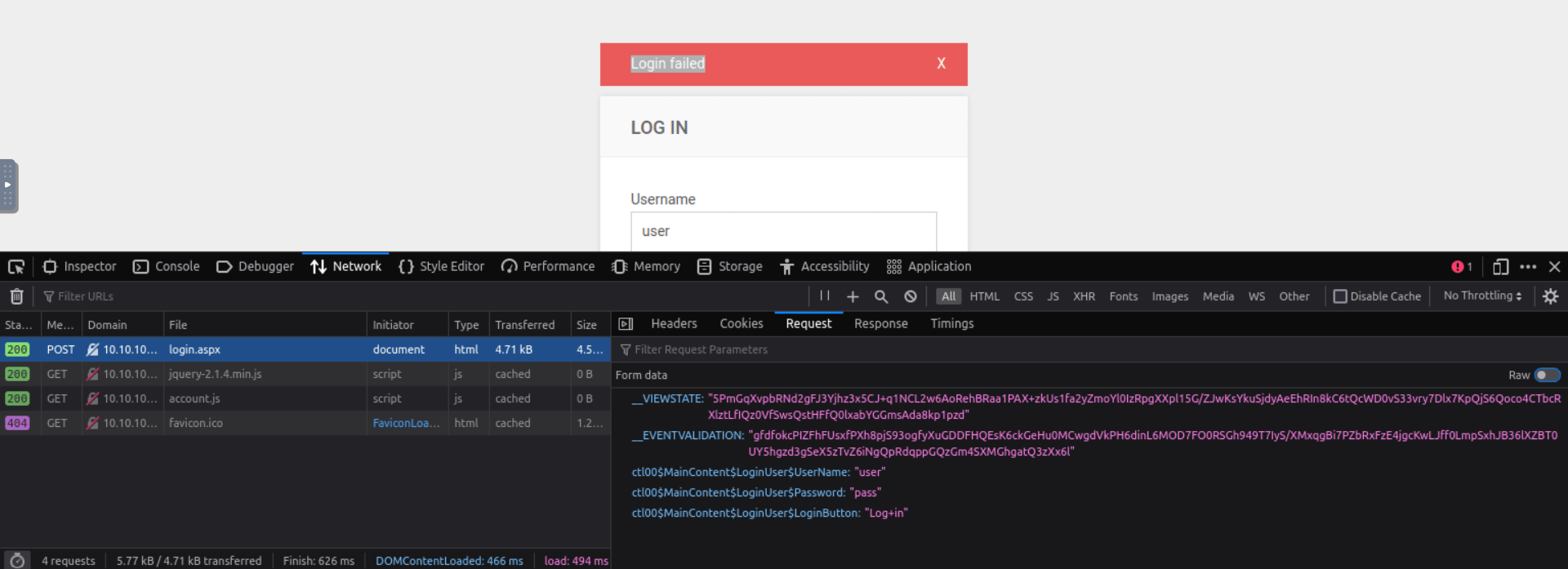Screen dimensions: 1568x569
Task: Click the red error count indicator
Action: [1461, 267]
